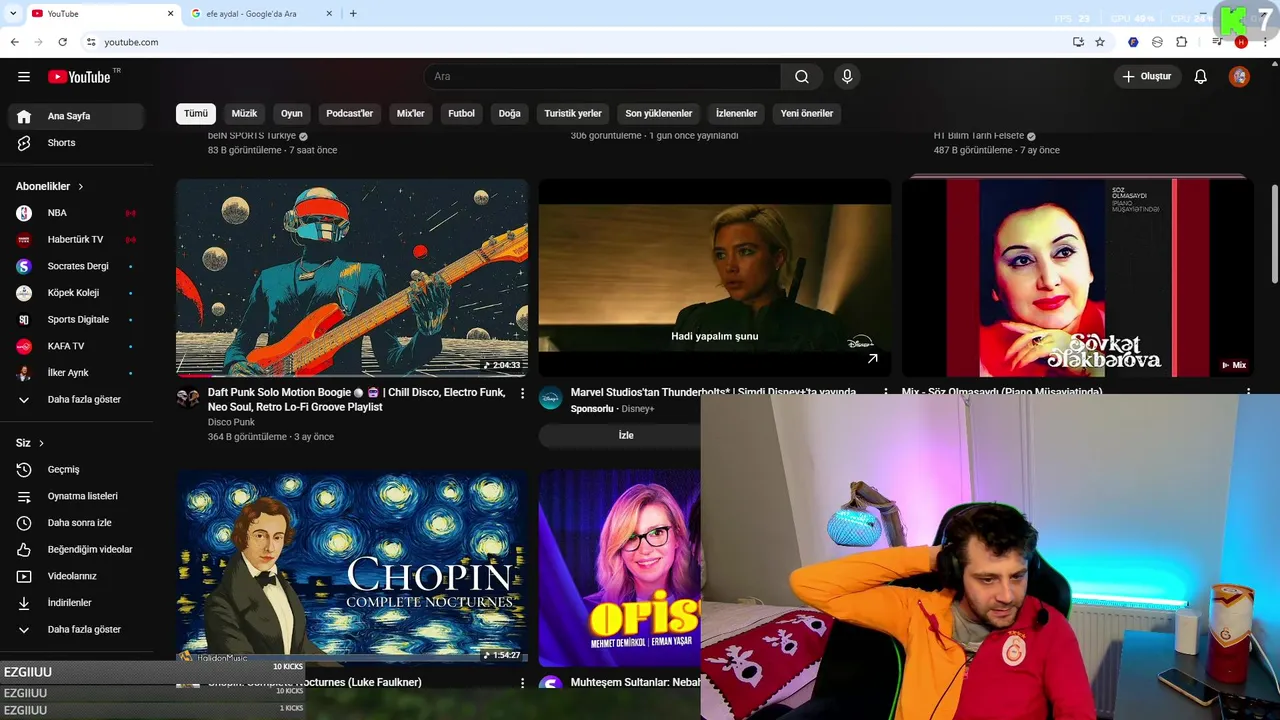The image size is (1280, 720).
Task: Select the Futbol filter chip
Action: coord(461,114)
